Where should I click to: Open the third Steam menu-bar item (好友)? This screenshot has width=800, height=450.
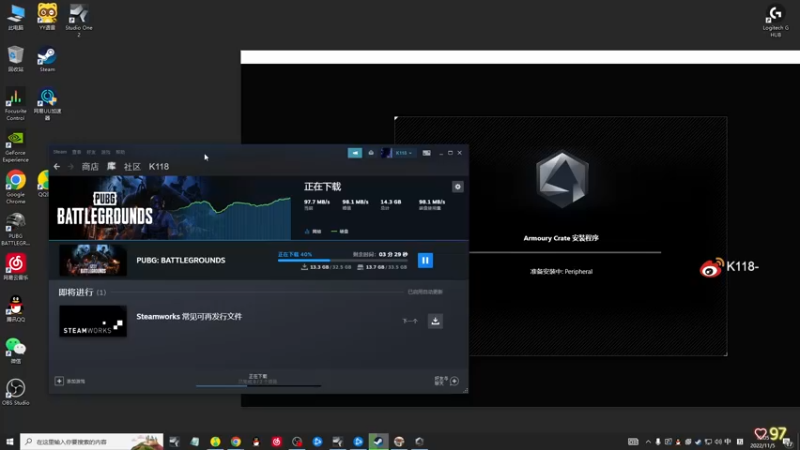click(x=91, y=152)
